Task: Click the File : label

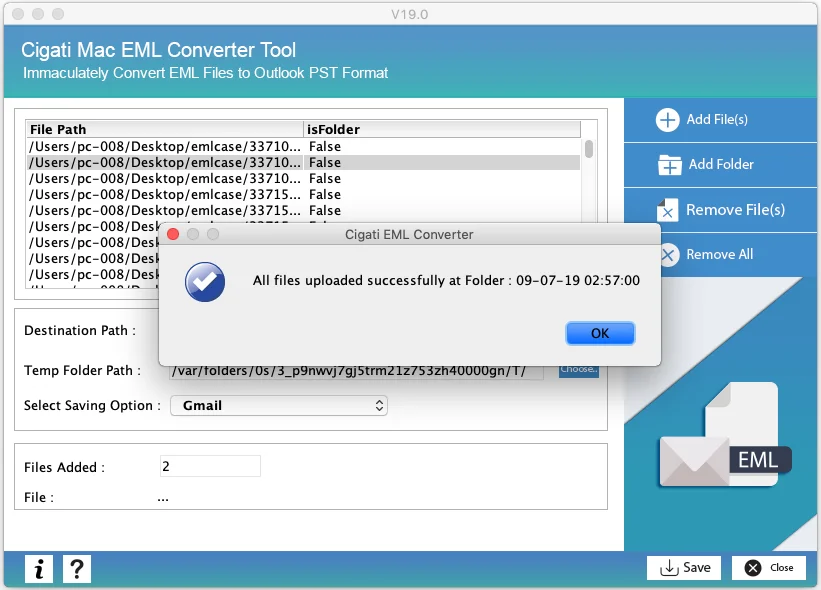Action: pyautogui.click(x=39, y=497)
